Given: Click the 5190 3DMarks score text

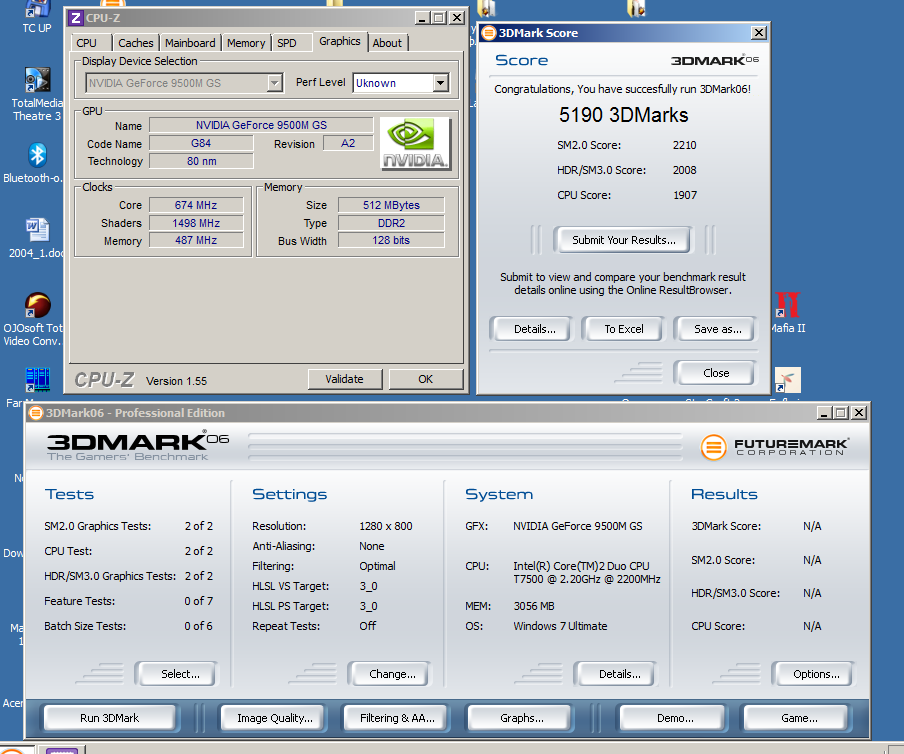Looking at the screenshot, I should click(x=623, y=115).
